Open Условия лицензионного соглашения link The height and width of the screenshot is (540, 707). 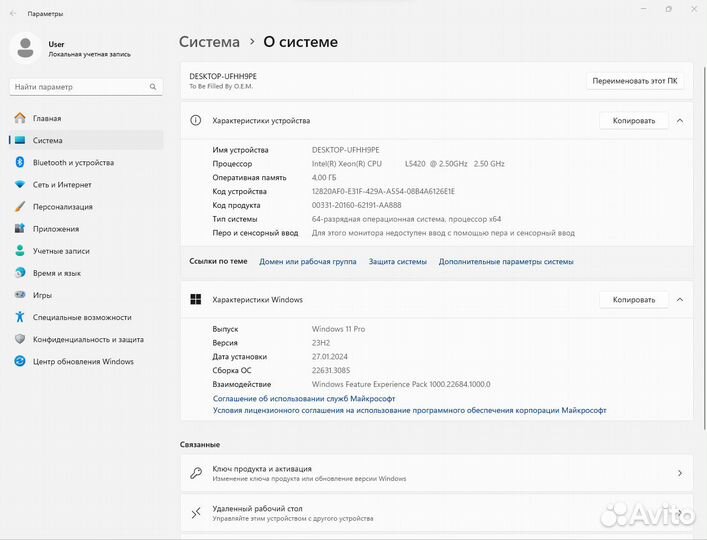click(409, 410)
